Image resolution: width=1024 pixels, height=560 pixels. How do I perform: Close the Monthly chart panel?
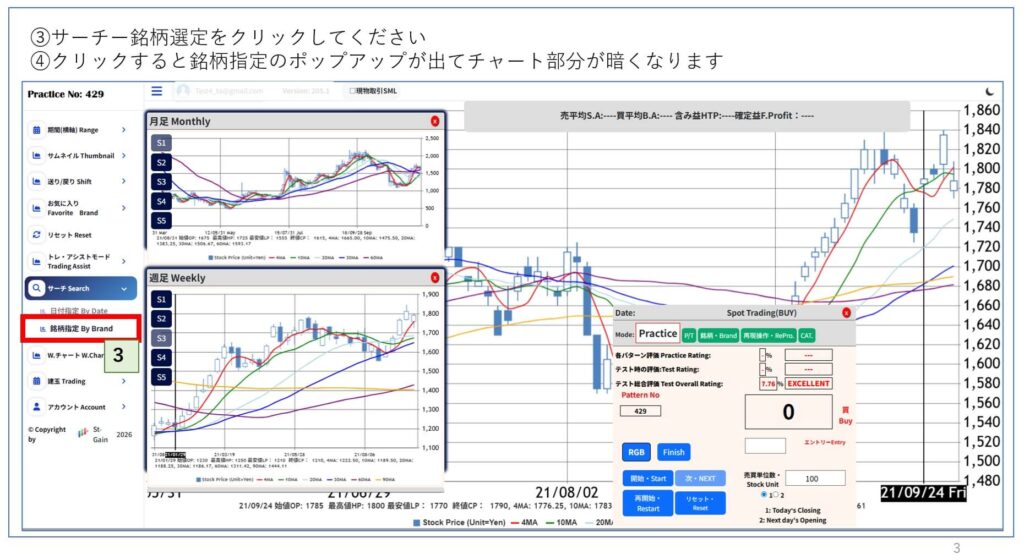tap(435, 121)
